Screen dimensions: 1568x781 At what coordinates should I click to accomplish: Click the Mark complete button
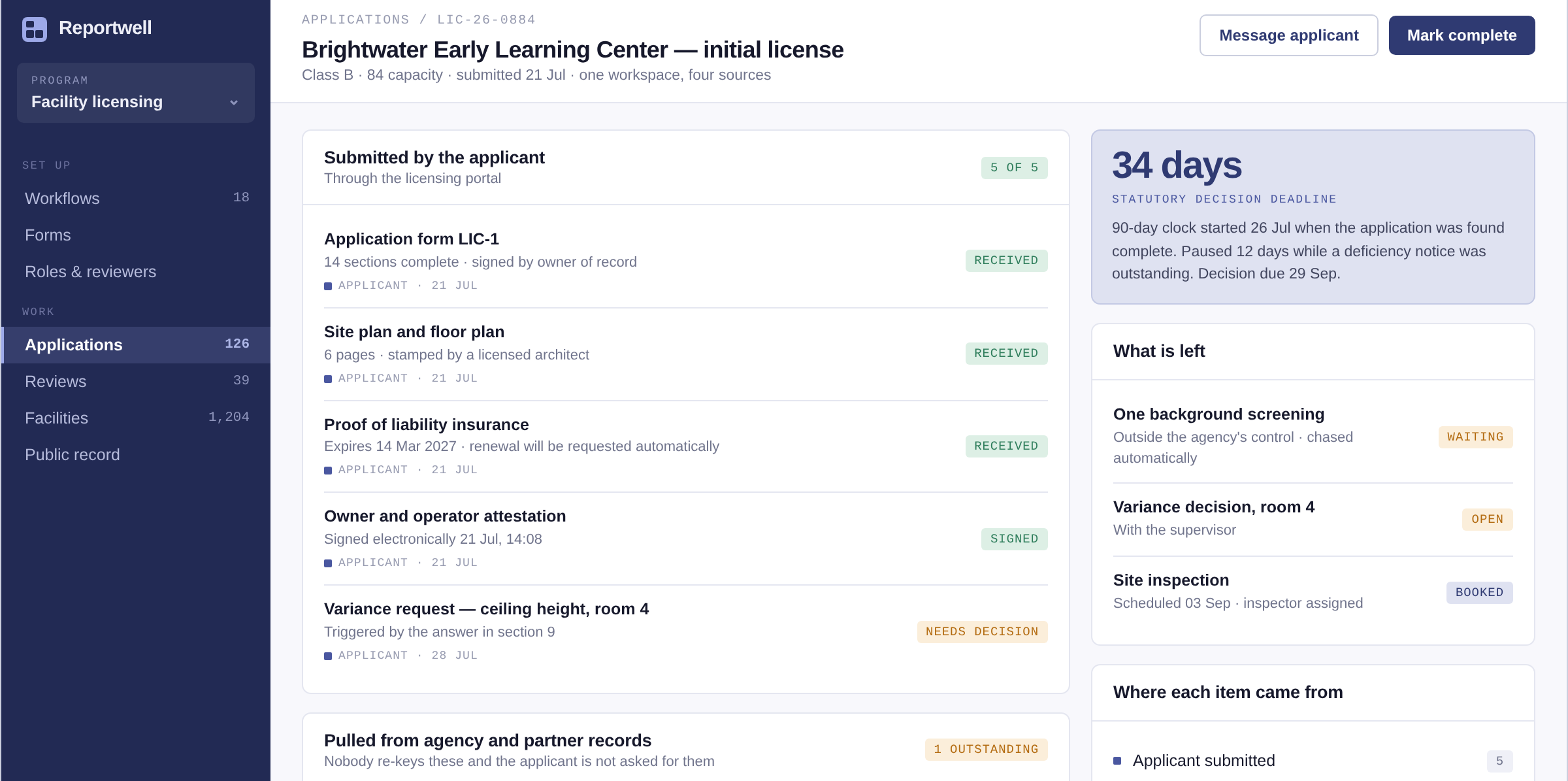[x=1462, y=35]
